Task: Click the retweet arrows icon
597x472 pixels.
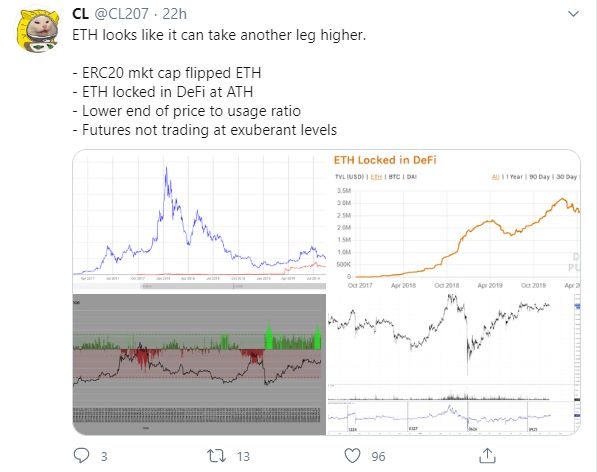Action: point(216,456)
